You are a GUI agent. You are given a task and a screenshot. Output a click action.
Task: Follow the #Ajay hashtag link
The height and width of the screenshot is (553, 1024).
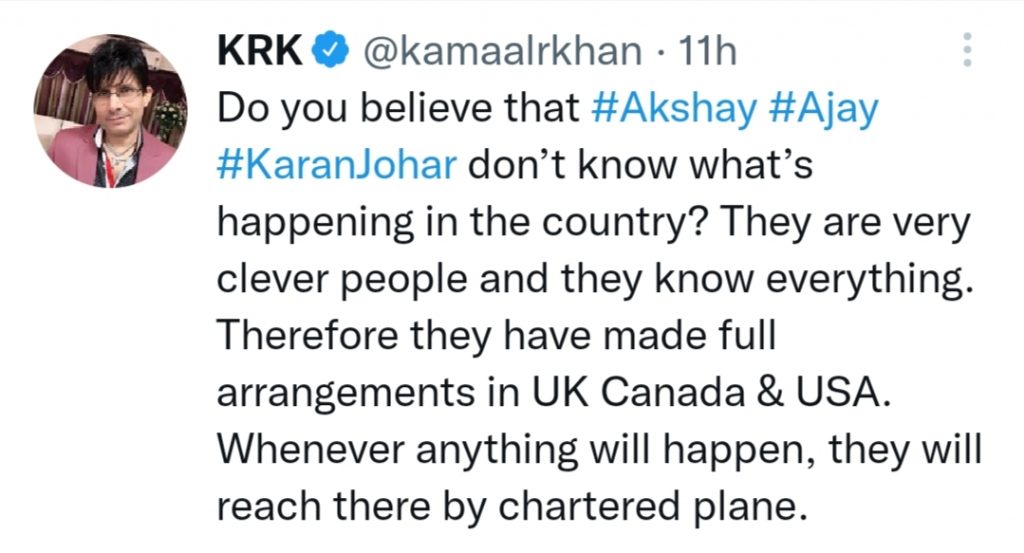pyautogui.click(x=824, y=109)
